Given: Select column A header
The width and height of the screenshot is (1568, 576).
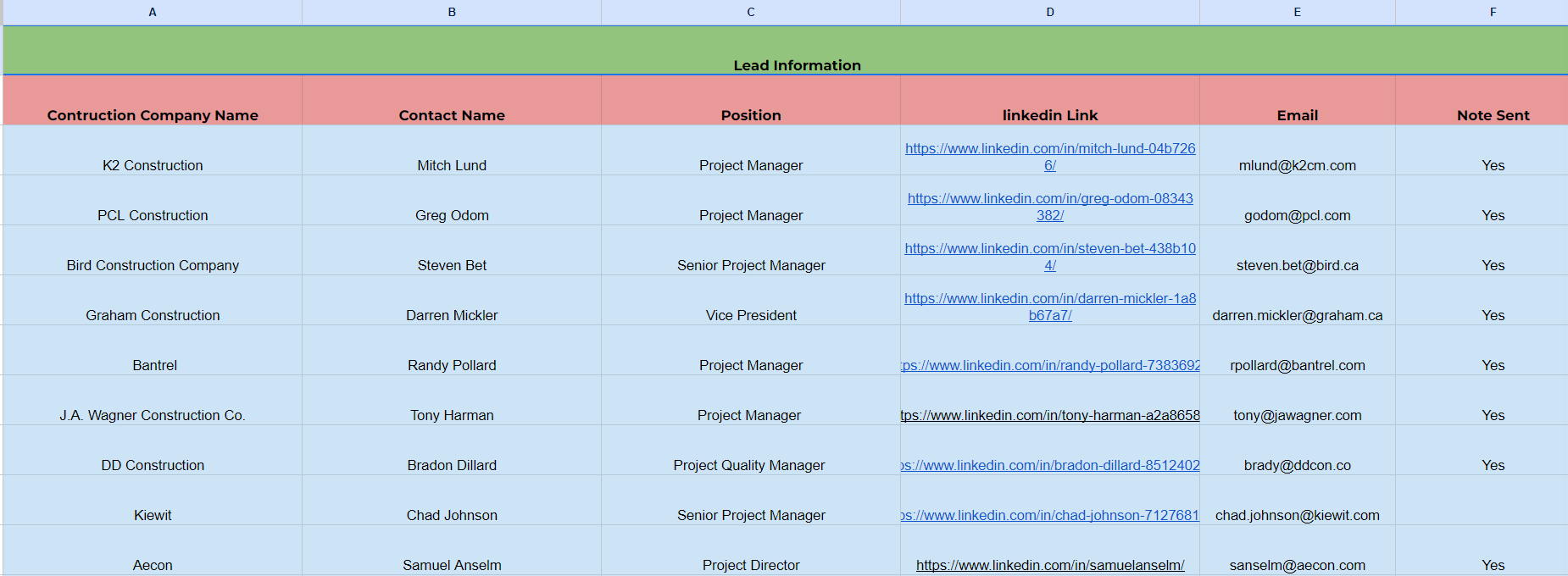Looking at the screenshot, I should point(153,12).
